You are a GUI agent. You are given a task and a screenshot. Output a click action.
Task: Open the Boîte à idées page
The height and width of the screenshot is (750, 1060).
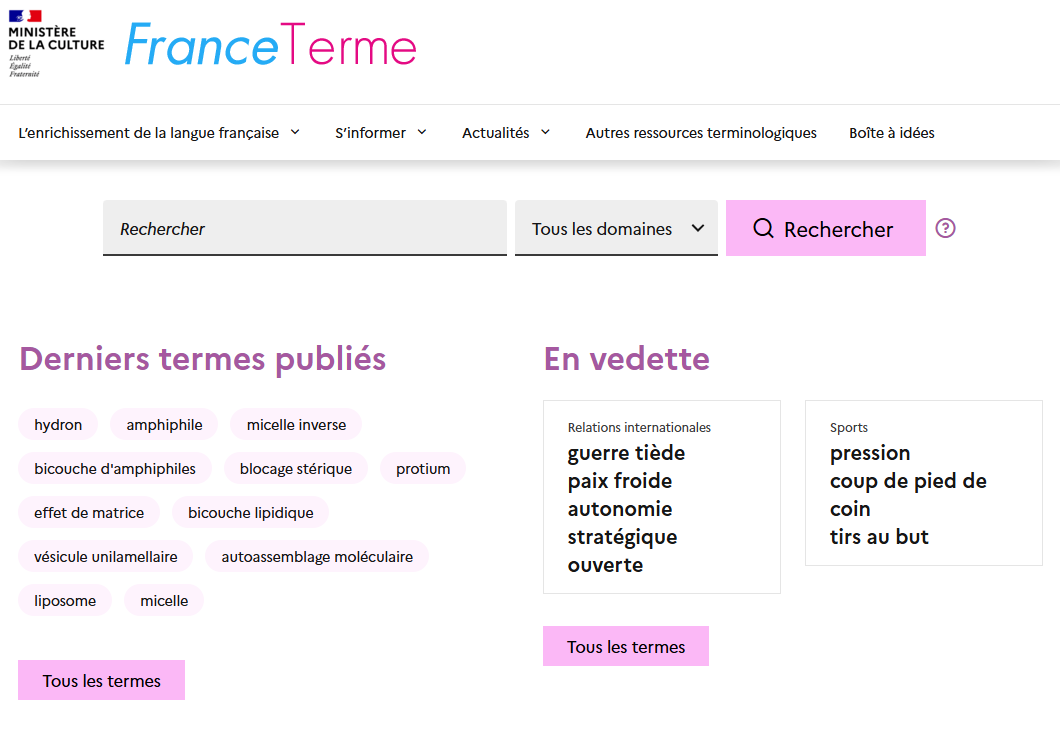pyautogui.click(x=892, y=133)
